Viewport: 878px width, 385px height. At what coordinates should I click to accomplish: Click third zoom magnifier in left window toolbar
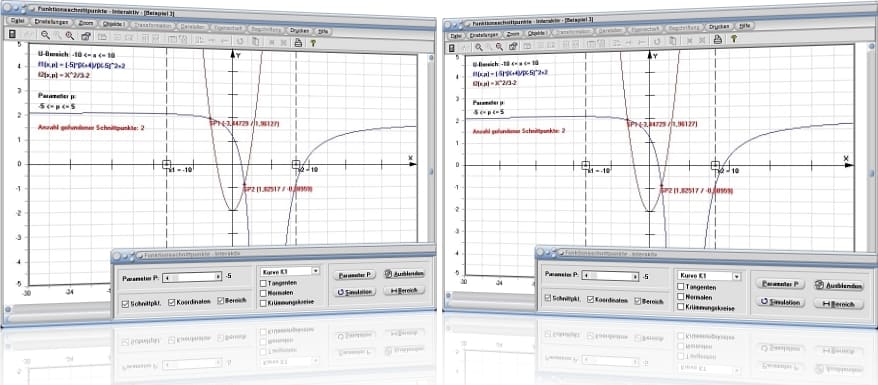[x=70, y=35]
